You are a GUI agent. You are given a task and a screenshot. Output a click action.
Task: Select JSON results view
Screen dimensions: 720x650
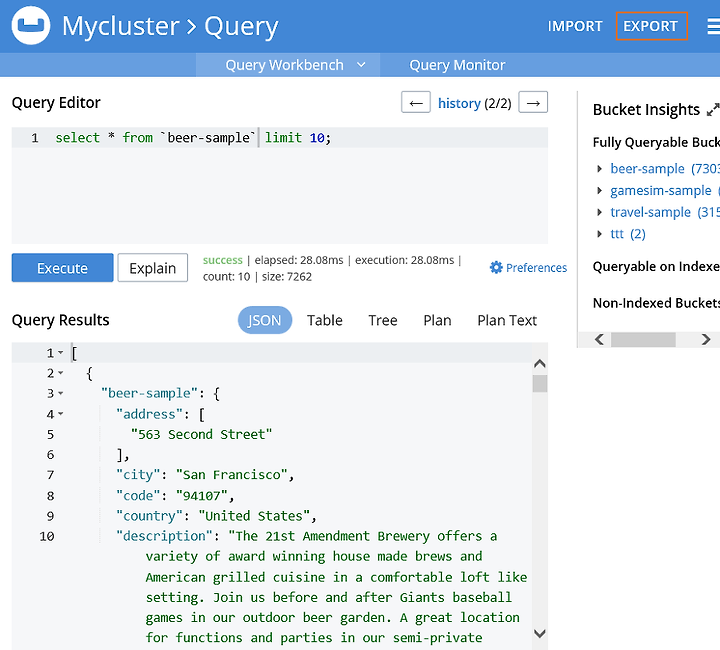tap(264, 320)
